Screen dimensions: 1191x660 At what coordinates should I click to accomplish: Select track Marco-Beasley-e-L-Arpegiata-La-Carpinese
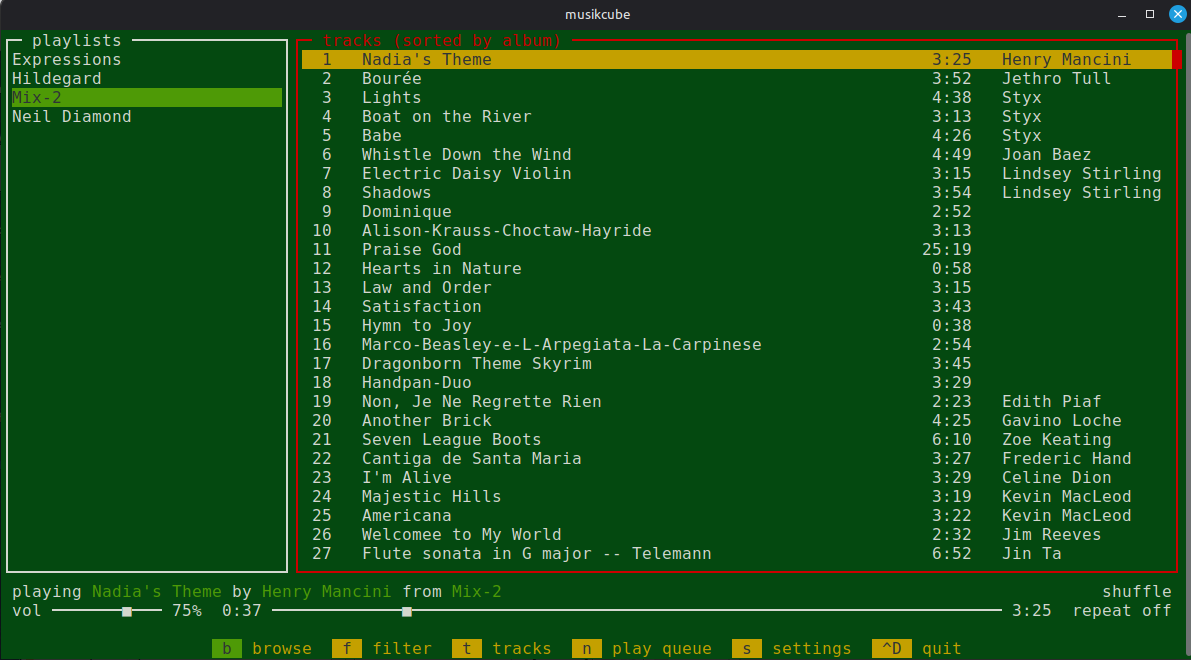(737, 345)
